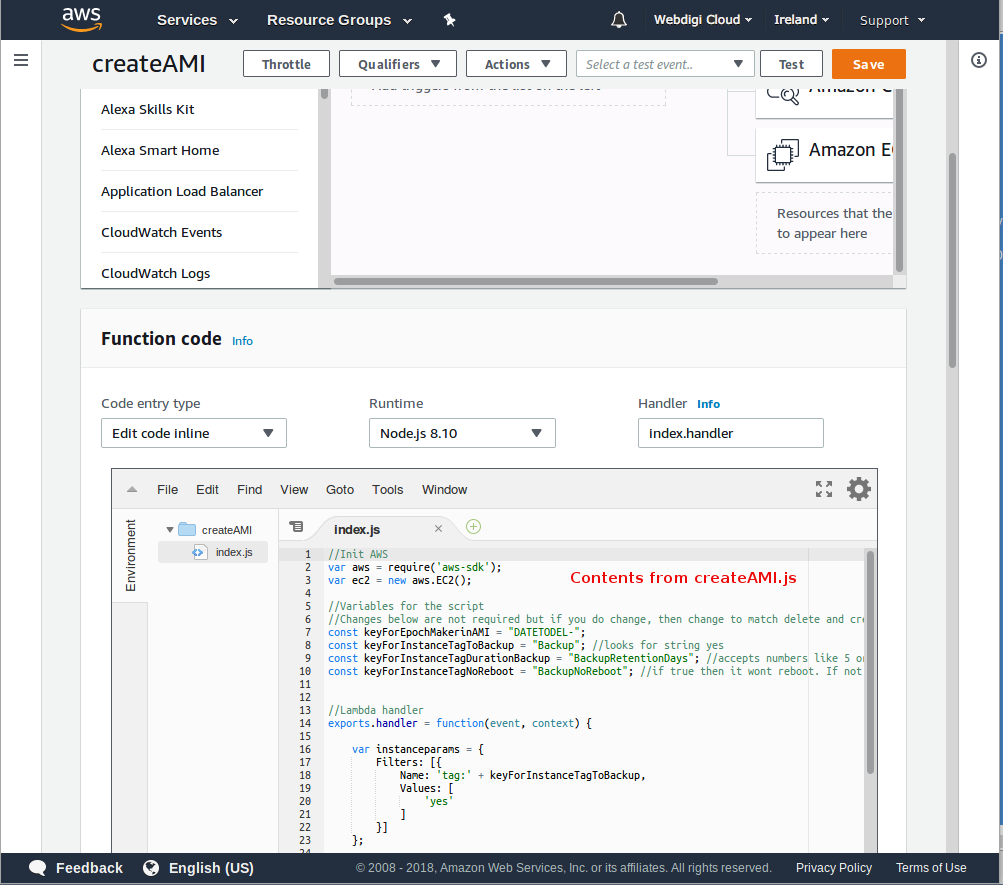The width and height of the screenshot is (1003, 885).
Task: Click the CloudWatch magnifier resource icon
Action: point(783,96)
